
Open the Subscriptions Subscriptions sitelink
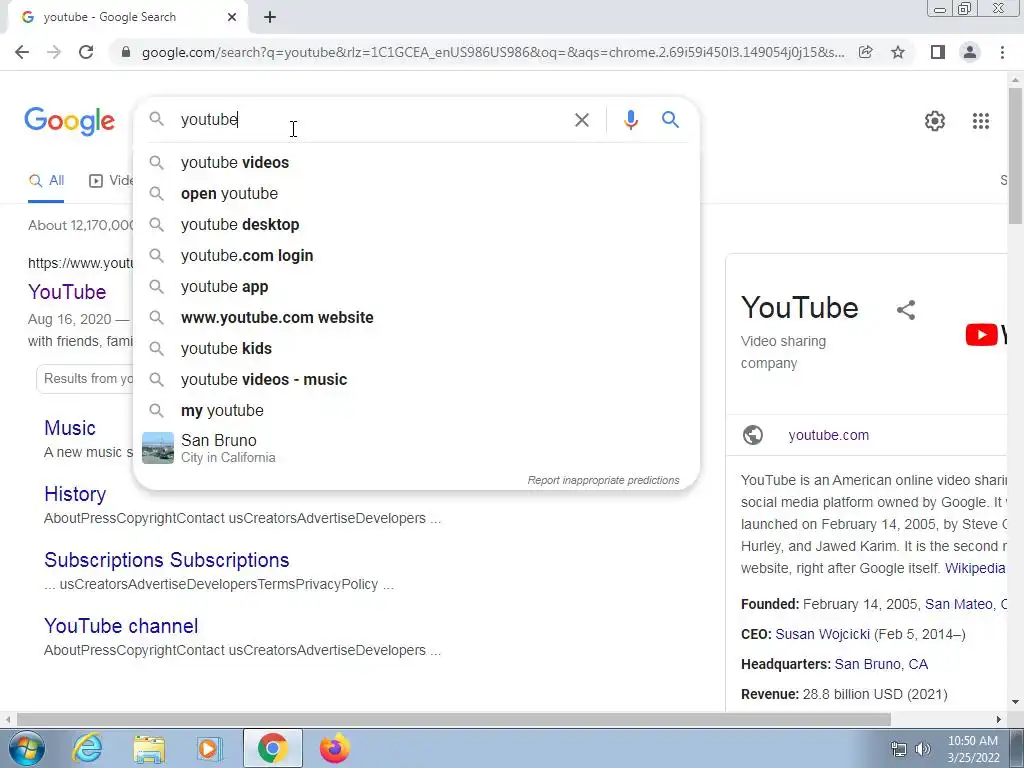tap(167, 560)
